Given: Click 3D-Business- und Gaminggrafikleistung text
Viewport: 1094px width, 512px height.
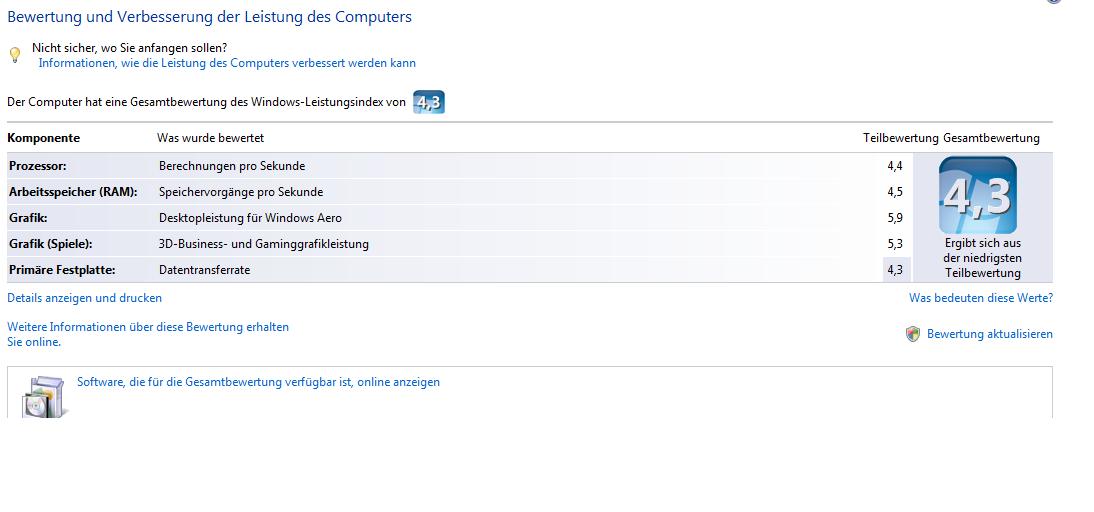Looking at the screenshot, I should point(264,244).
